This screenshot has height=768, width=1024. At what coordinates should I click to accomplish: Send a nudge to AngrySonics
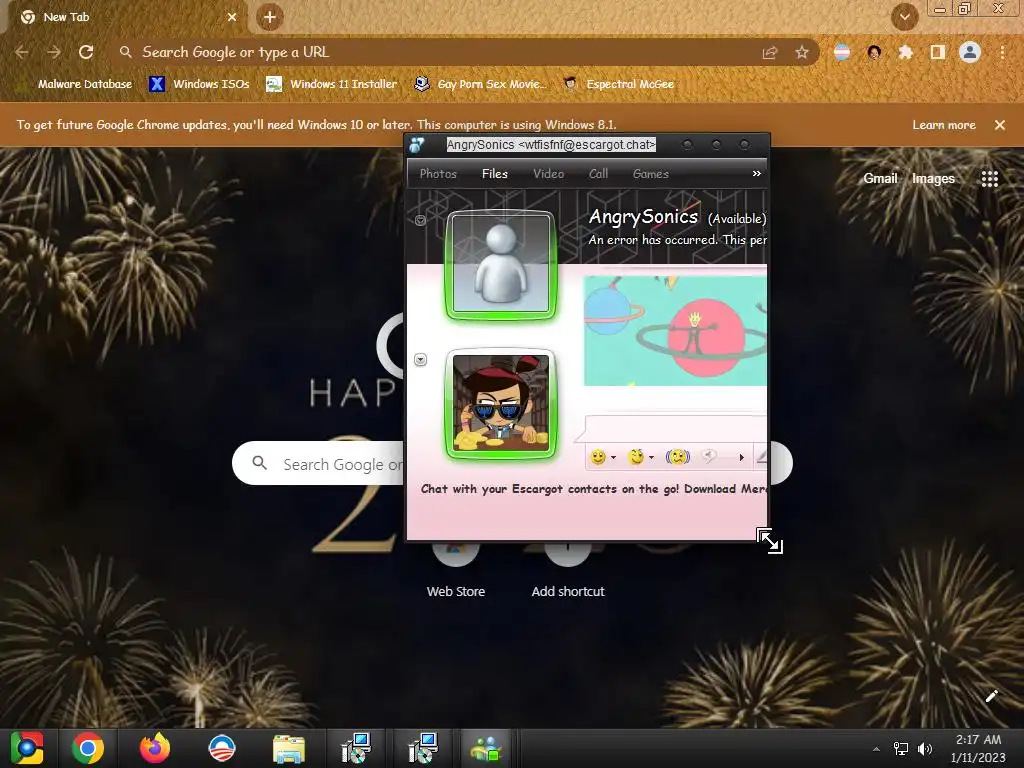click(678, 457)
